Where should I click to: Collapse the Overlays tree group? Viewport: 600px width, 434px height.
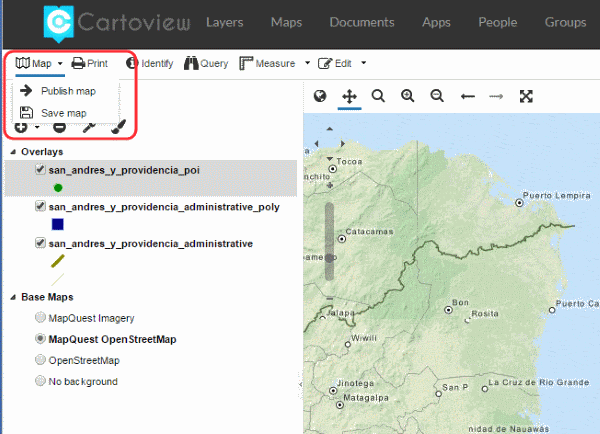pos(13,152)
